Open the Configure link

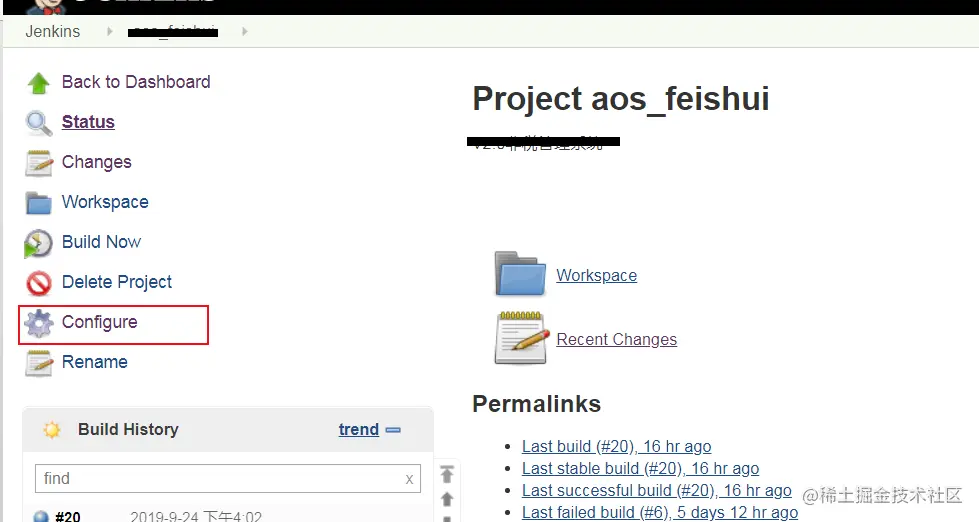point(99,322)
